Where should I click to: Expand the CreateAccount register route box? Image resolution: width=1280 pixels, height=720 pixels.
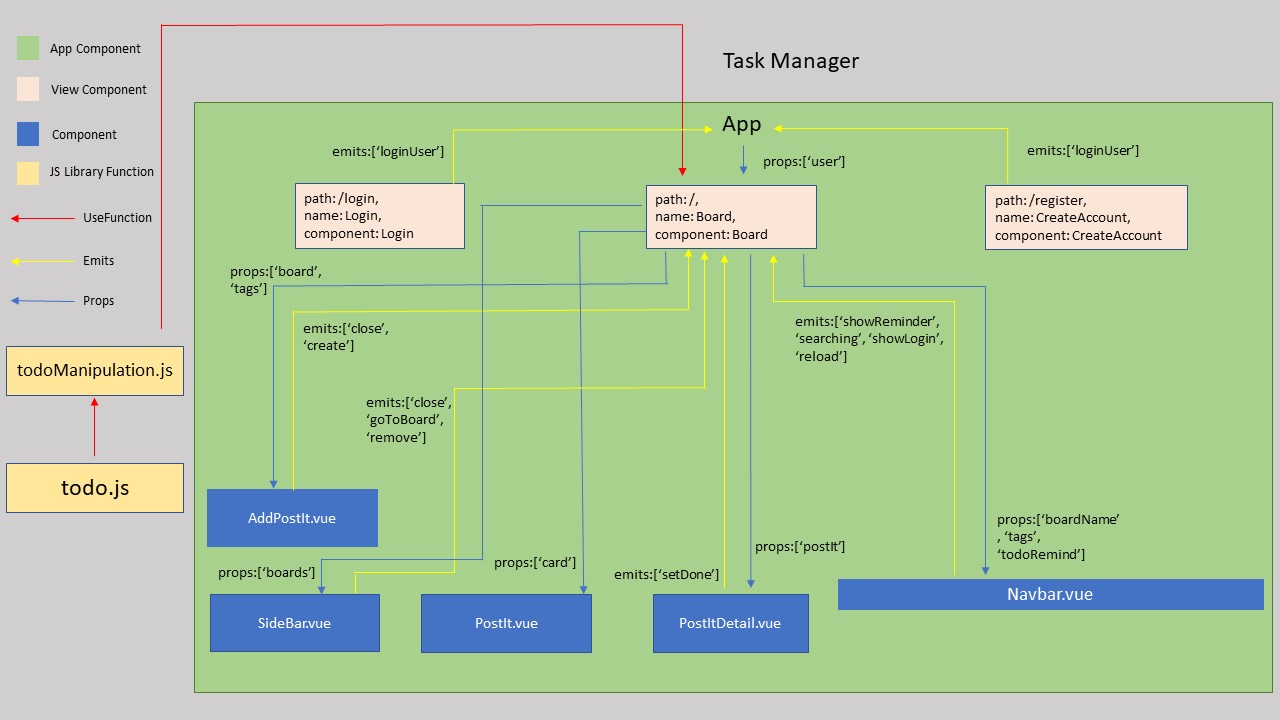point(1086,217)
